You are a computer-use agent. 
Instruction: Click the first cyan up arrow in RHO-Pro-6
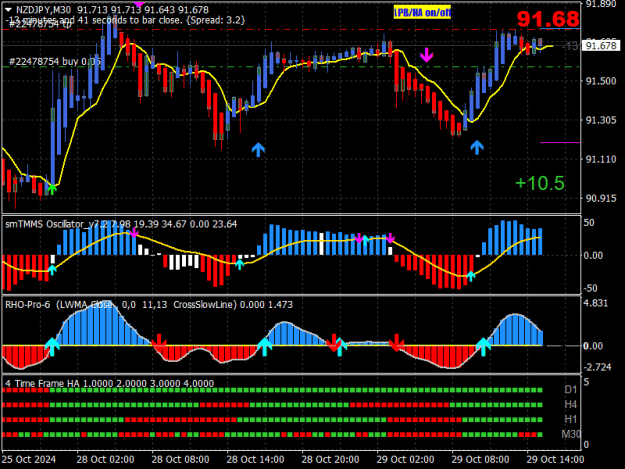52,347
